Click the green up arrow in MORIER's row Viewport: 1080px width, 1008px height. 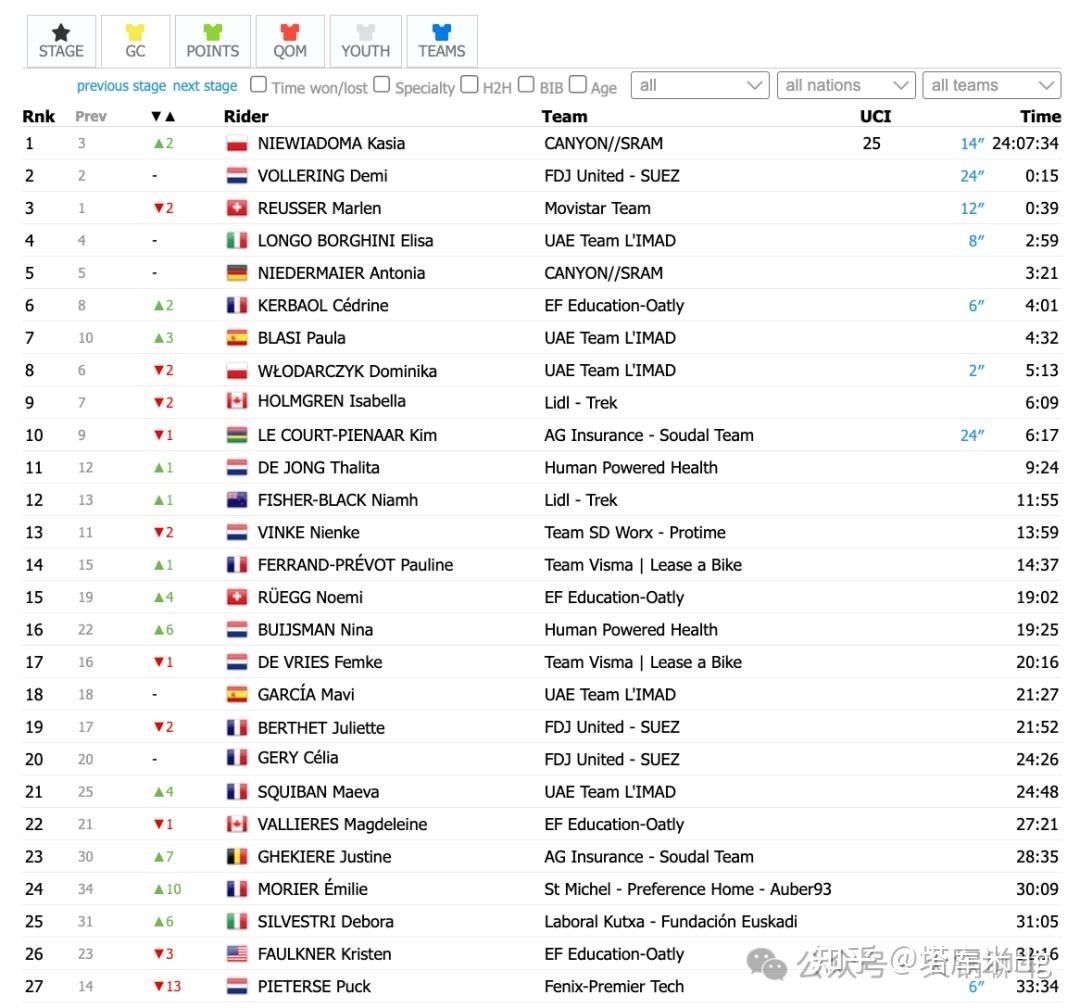coord(159,889)
